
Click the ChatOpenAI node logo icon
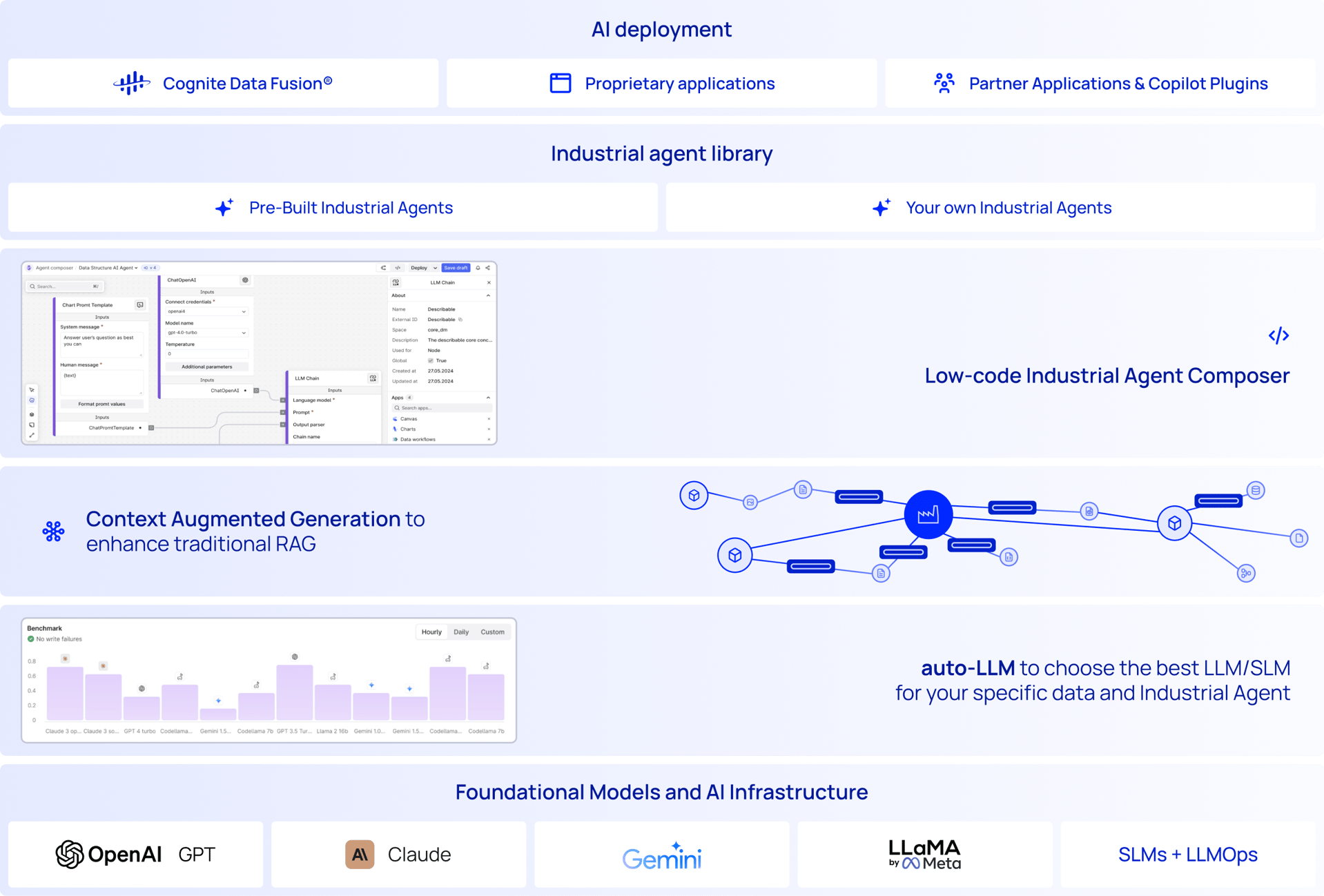(x=245, y=280)
